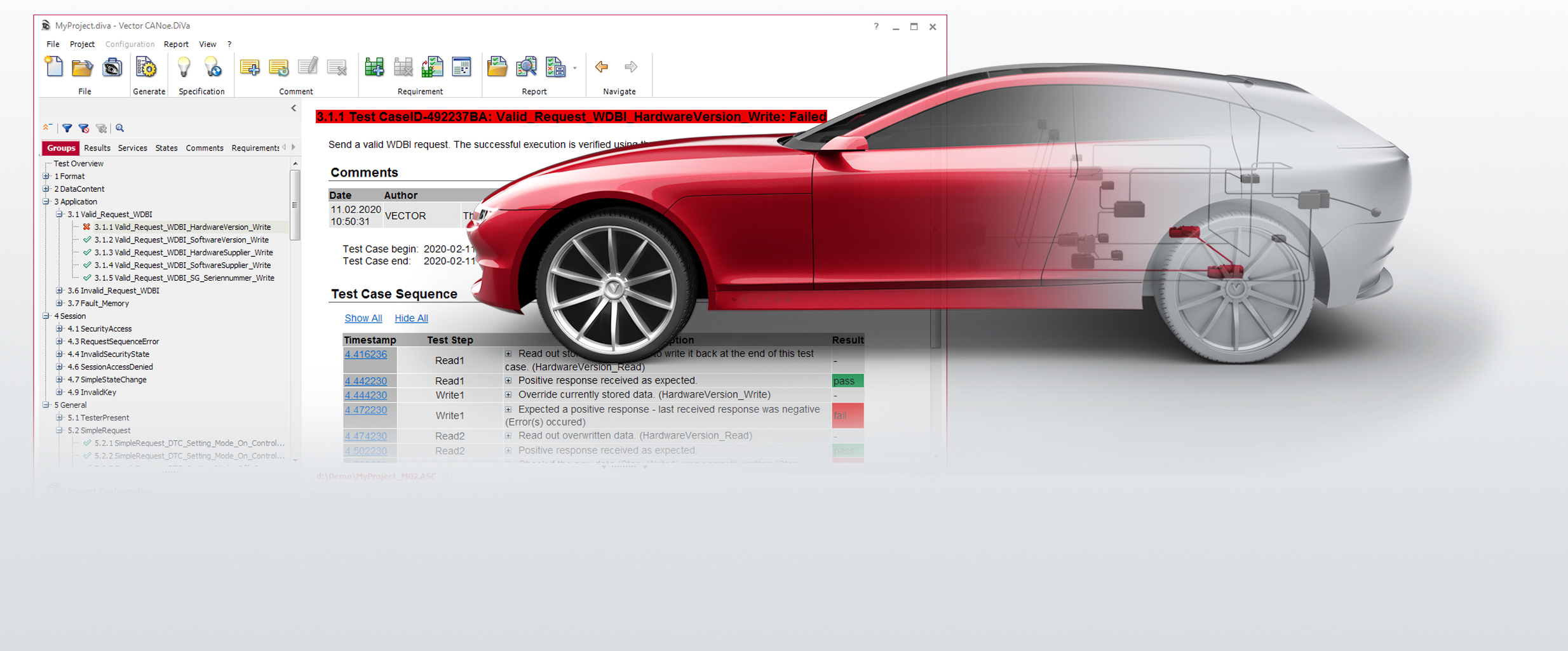Open the View menu
This screenshot has height=651, width=1568.
[208, 44]
